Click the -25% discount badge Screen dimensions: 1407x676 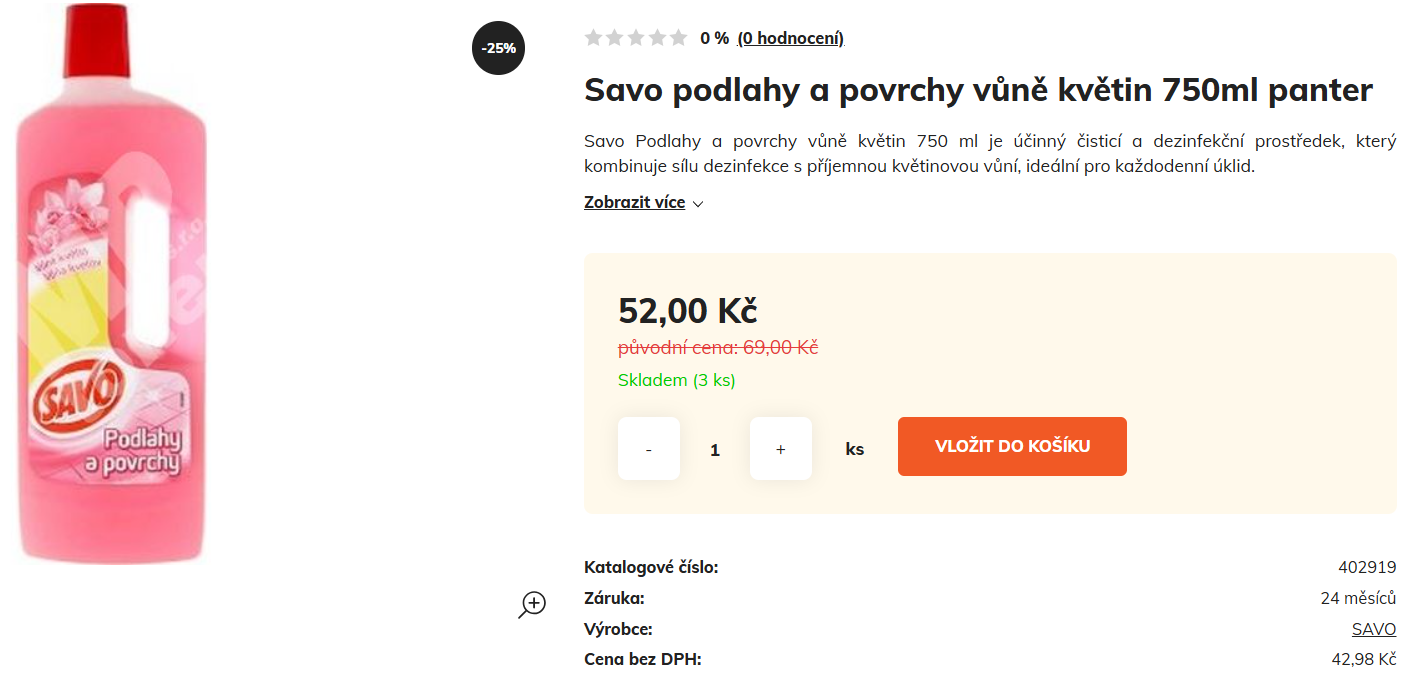pyautogui.click(x=498, y=48)
